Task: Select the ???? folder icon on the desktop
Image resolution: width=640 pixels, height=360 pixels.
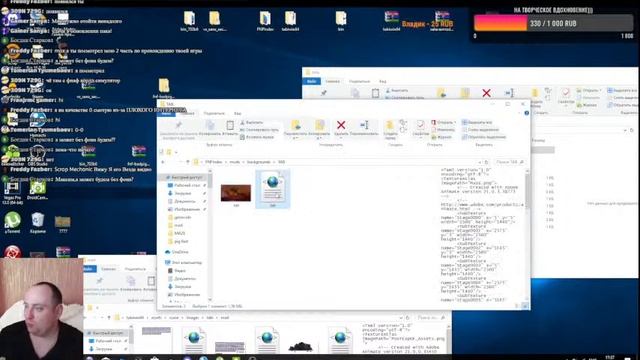Action: tap(62, 224)
